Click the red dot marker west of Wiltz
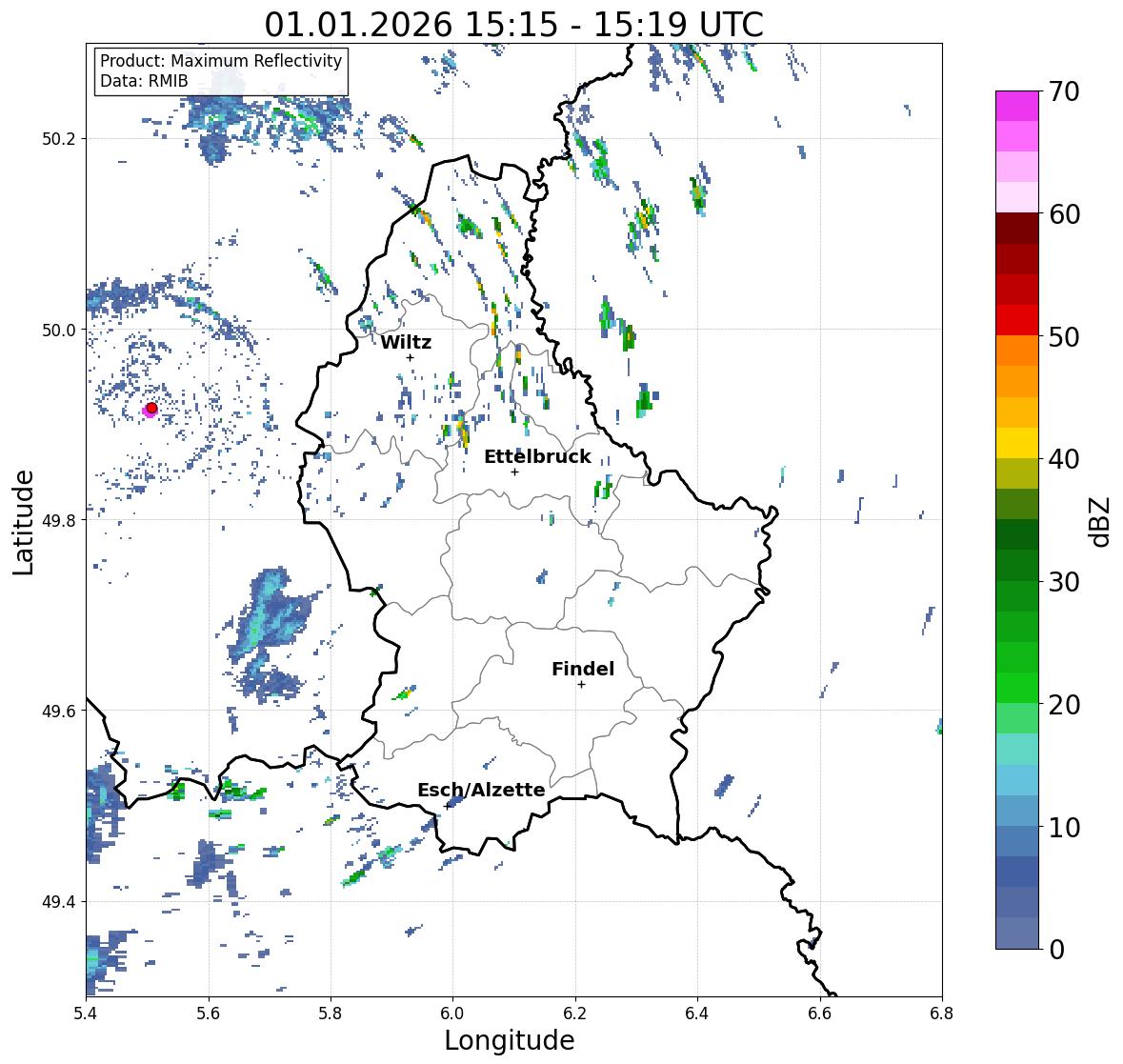The image size is (1123, 1064). tap(151, 408)
